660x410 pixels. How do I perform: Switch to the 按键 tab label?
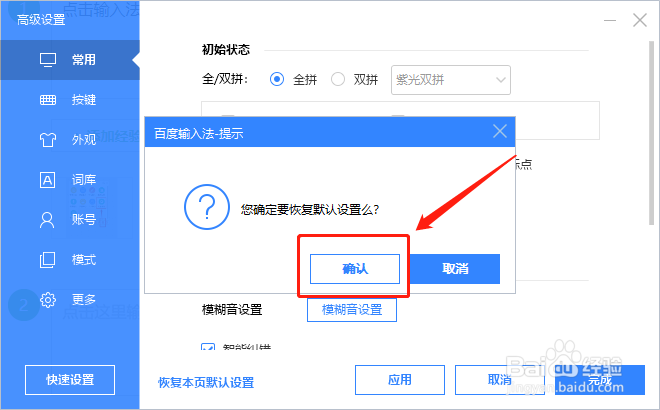click(84, 100)
